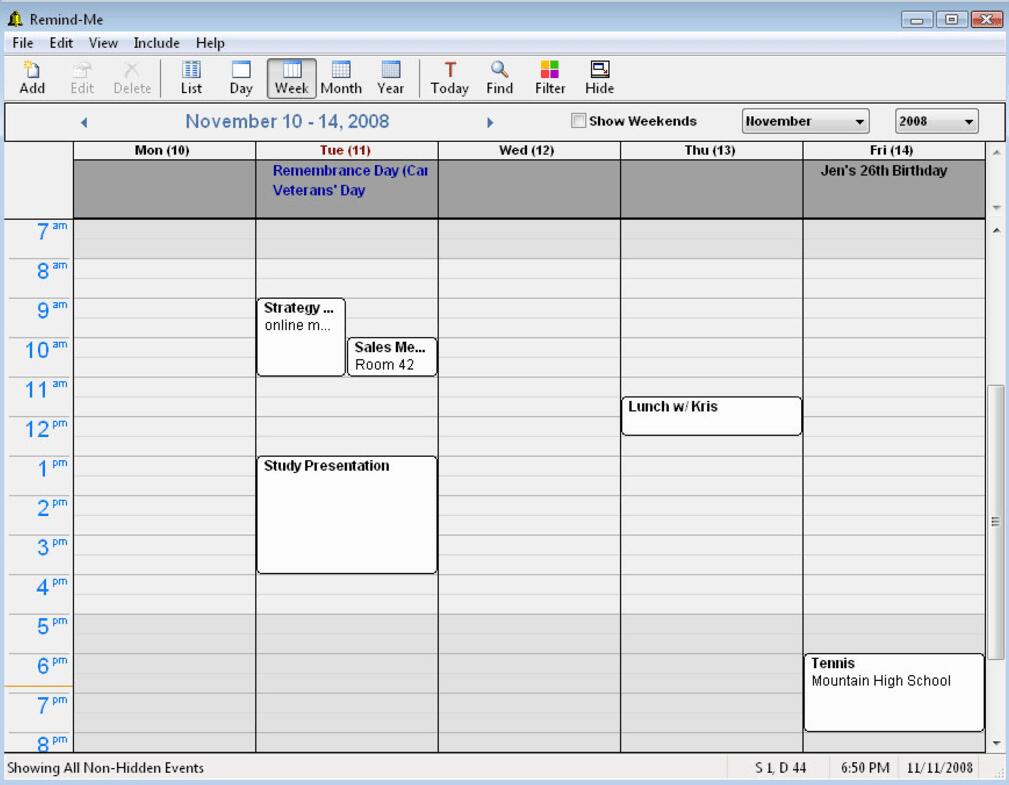
Task: Switch to Day view
Action: point(241,77)
